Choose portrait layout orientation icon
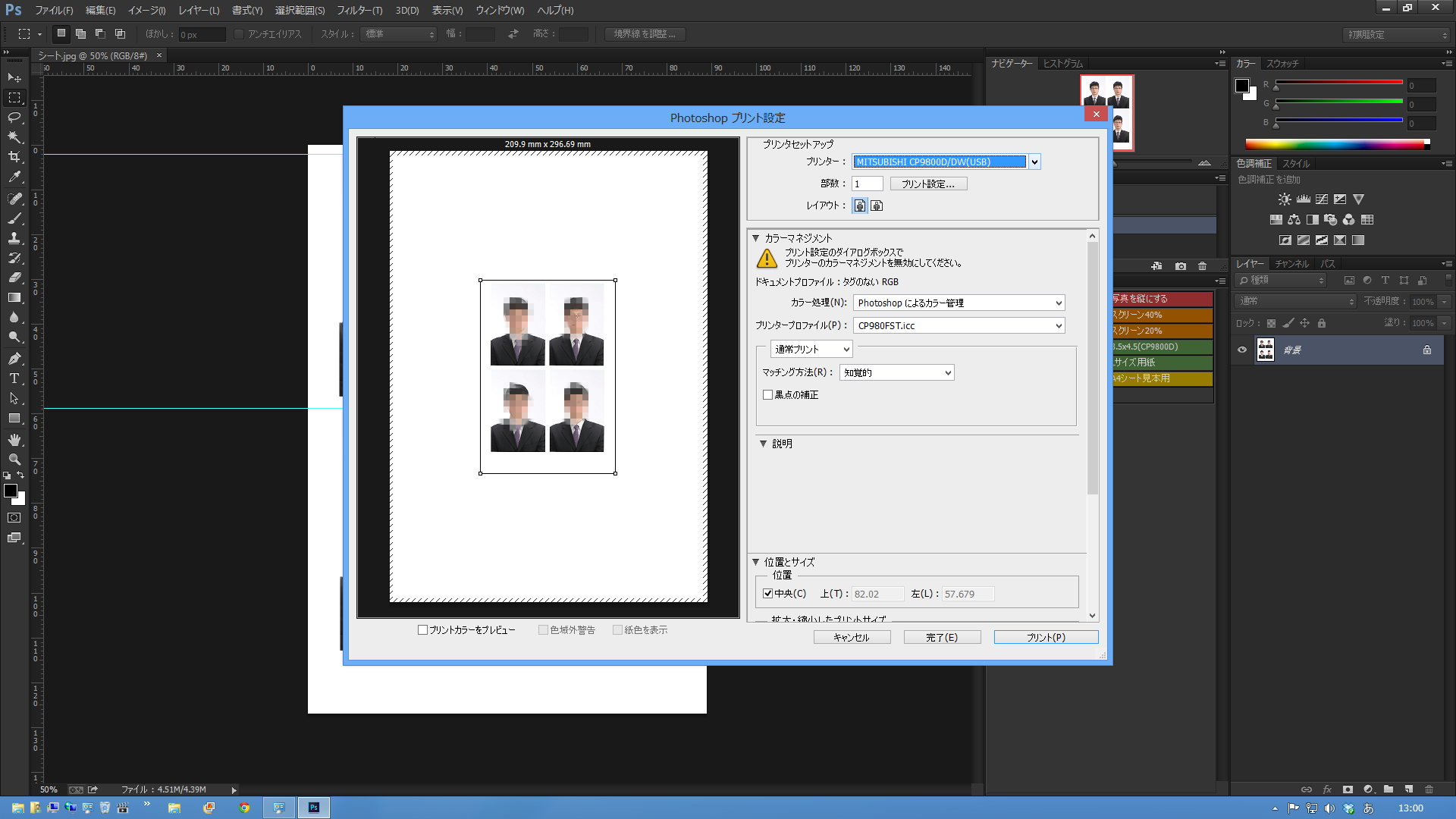The height and width of the screenshot is (819, 1456). tap(860, 206)
